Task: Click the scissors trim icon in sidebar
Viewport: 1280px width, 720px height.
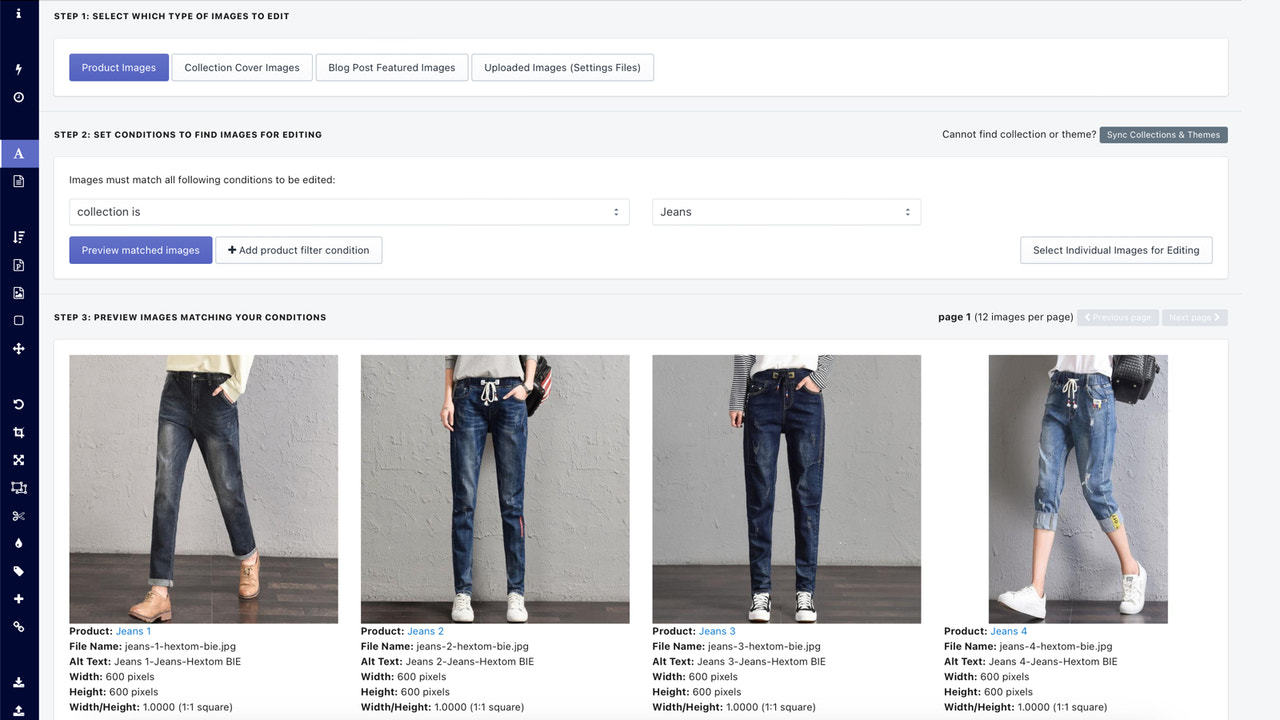Action: [19, 515]
